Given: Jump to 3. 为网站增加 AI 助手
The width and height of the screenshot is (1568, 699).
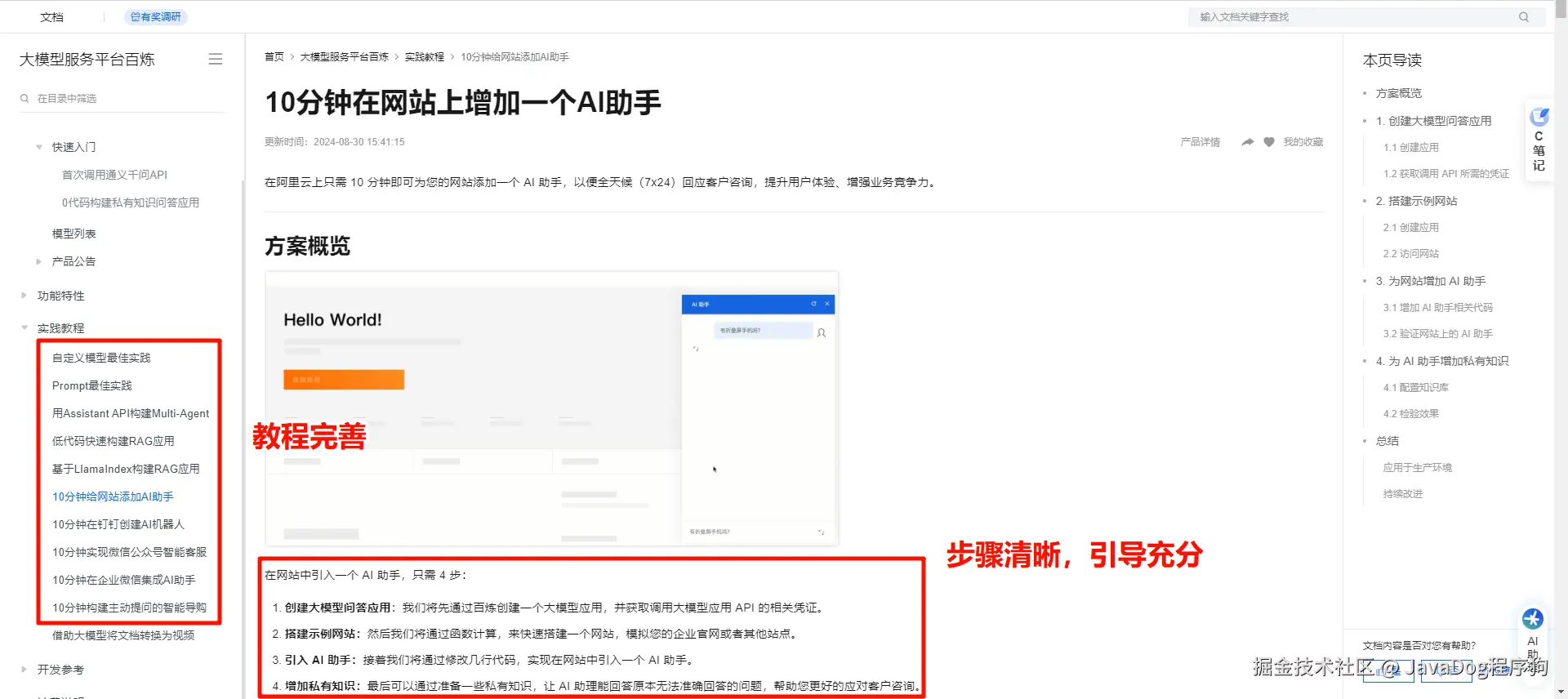Looking at the screenshot, I should (x=1430, y=281).
